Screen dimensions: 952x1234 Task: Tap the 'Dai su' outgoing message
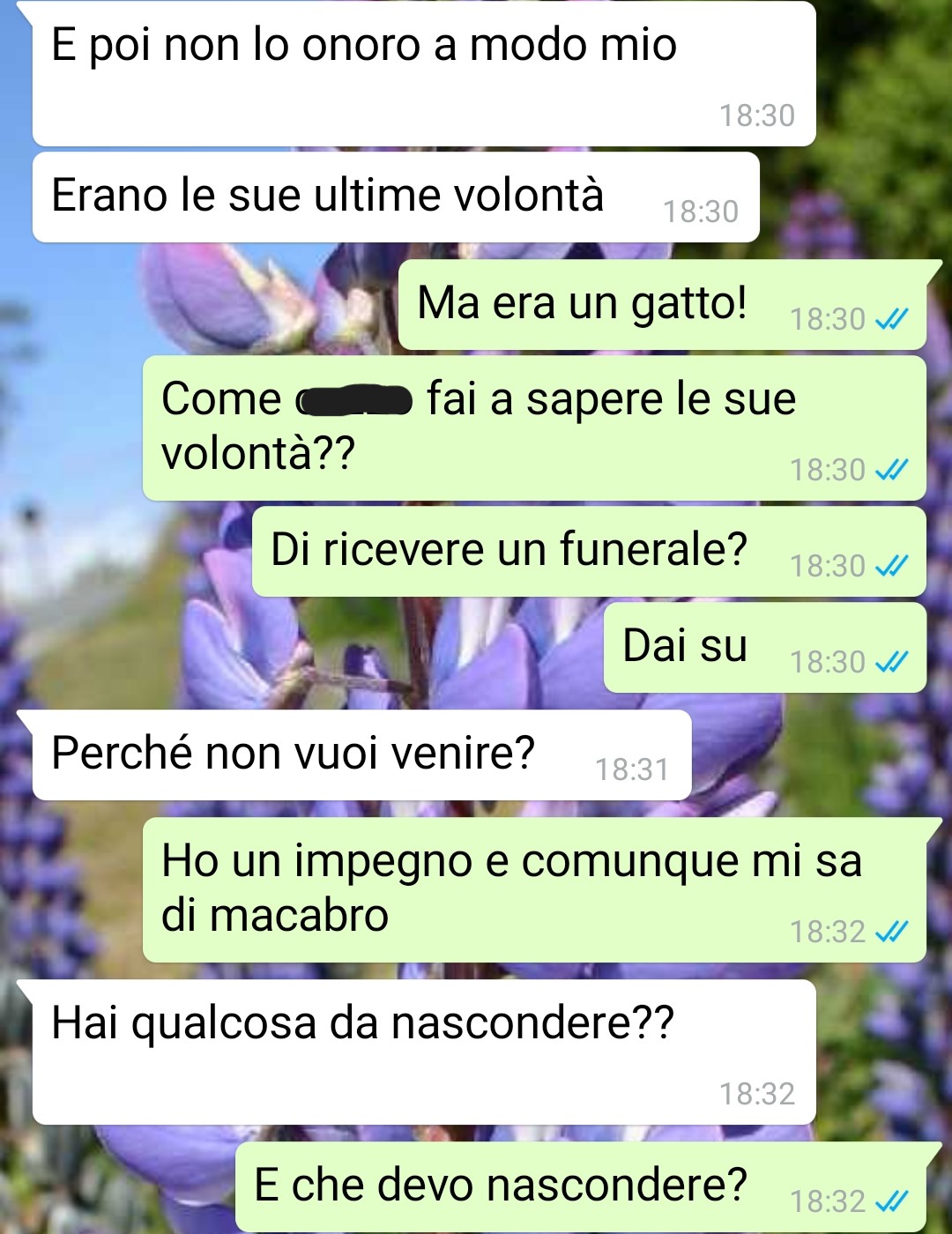point(765,648)
